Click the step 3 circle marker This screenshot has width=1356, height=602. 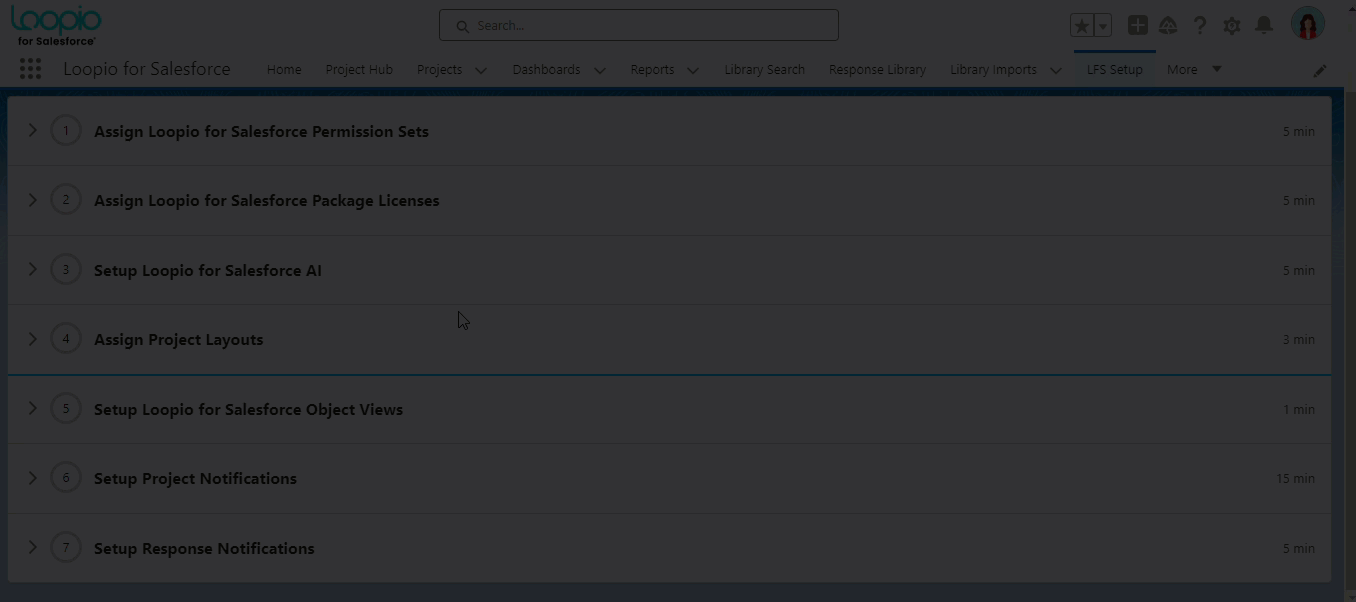(x=66, y=270)
